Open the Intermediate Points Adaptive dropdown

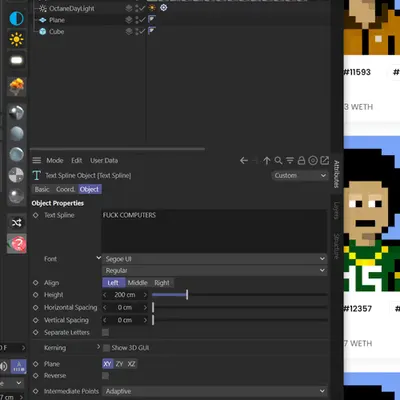click(215, 391)
